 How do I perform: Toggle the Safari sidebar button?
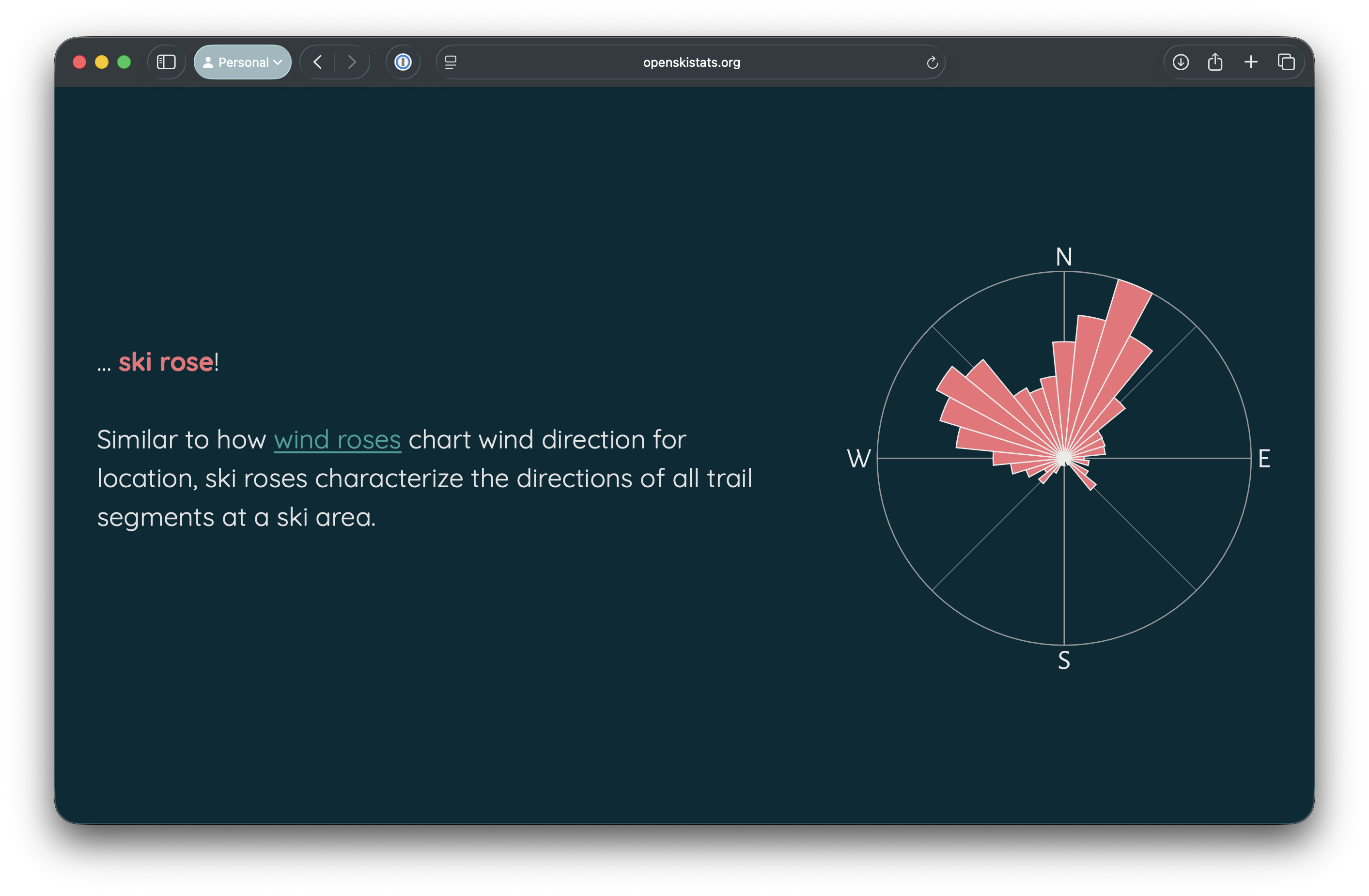pyautogui.click(x=166, y=62)
